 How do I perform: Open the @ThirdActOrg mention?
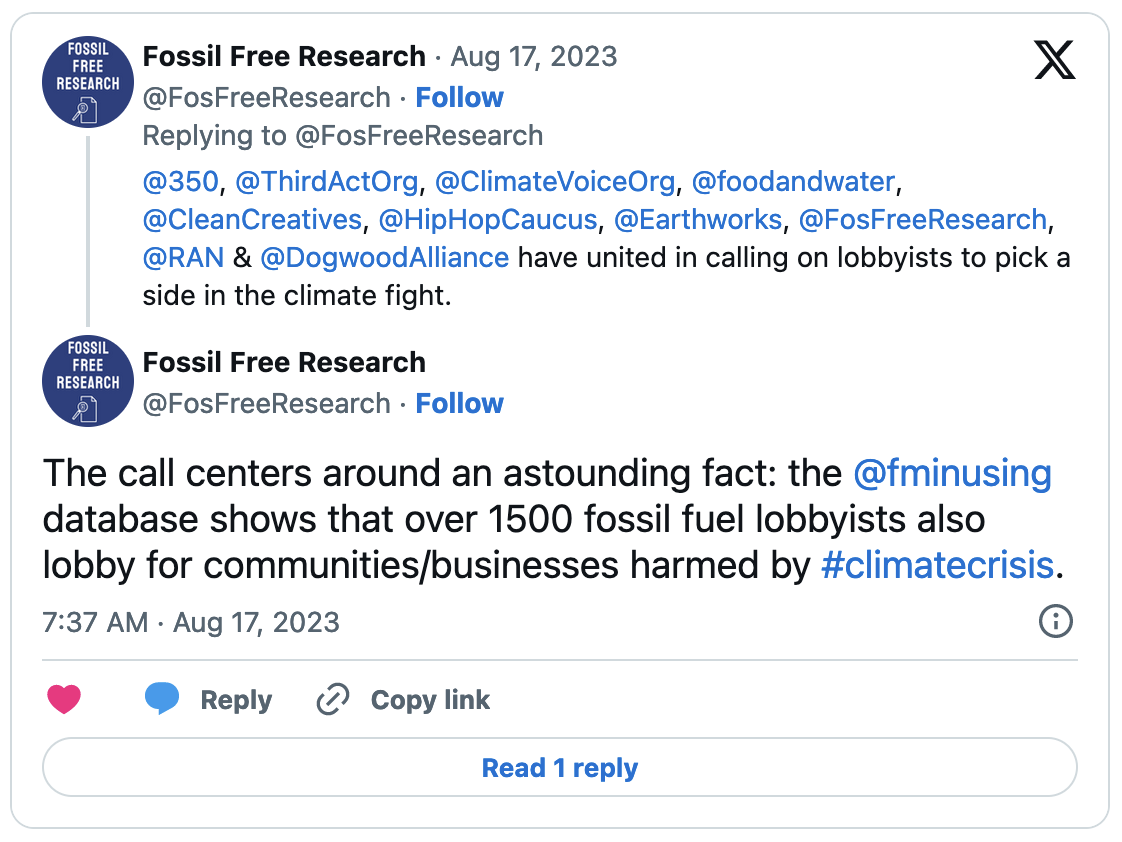tap(326, 182)
